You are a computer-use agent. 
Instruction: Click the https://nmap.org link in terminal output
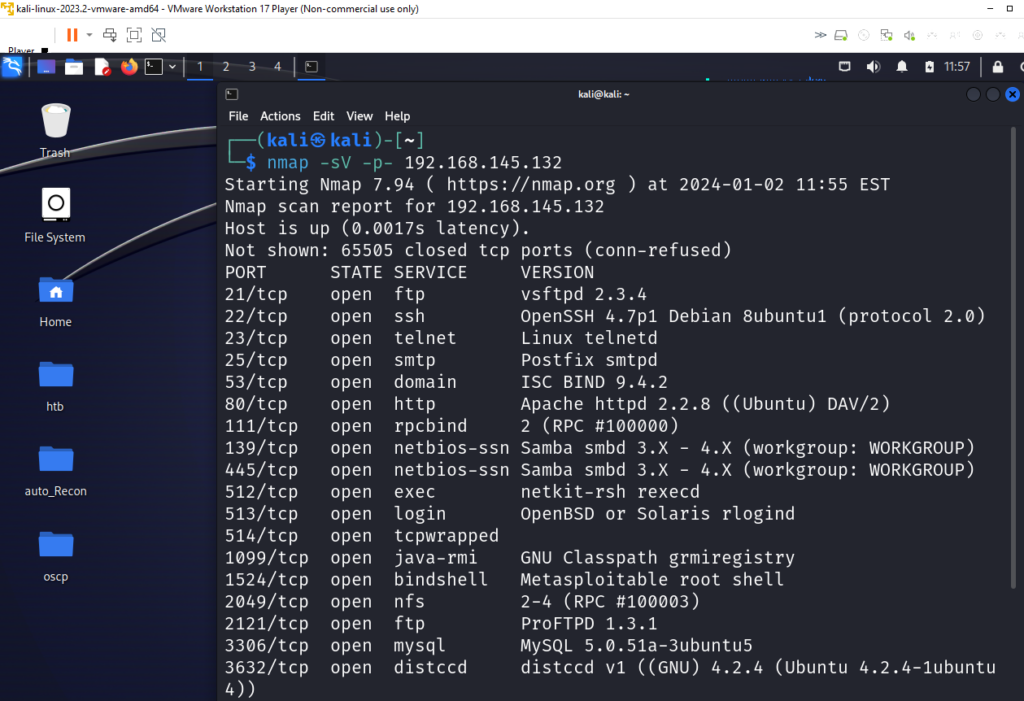tap(531, 185)
